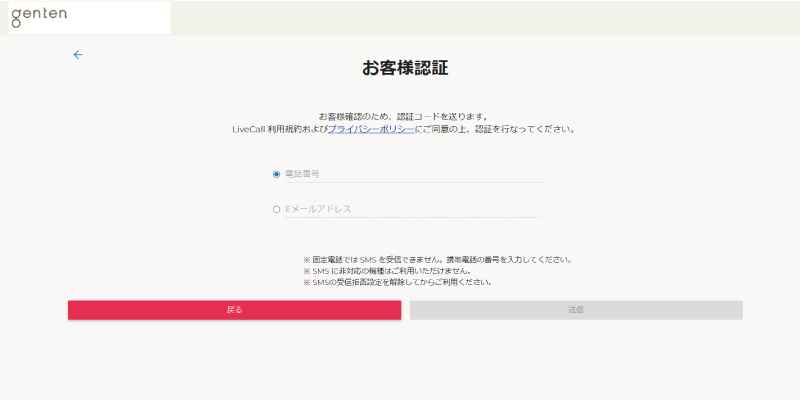This screenshot has height=400, width=800.
Task: Select the 電話番号 radio button
Action: click(x=276, y=174)
